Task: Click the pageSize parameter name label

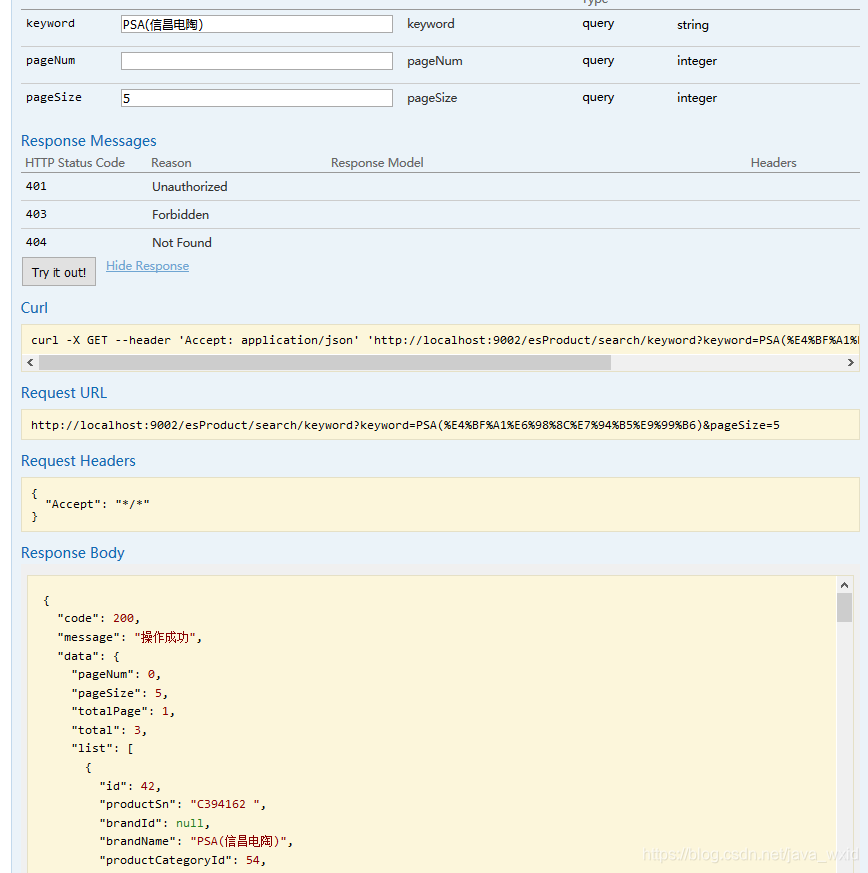Action: coord(54,97)
